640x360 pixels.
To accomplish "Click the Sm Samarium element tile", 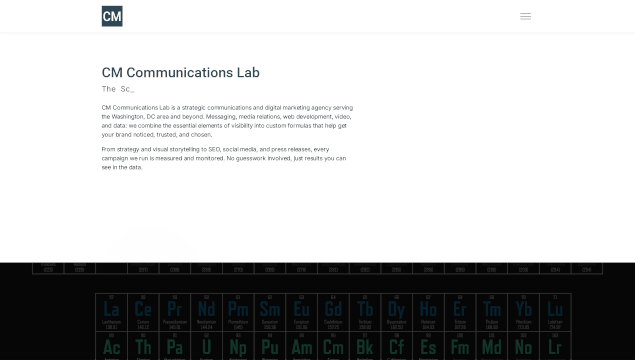I will (270, 312).
